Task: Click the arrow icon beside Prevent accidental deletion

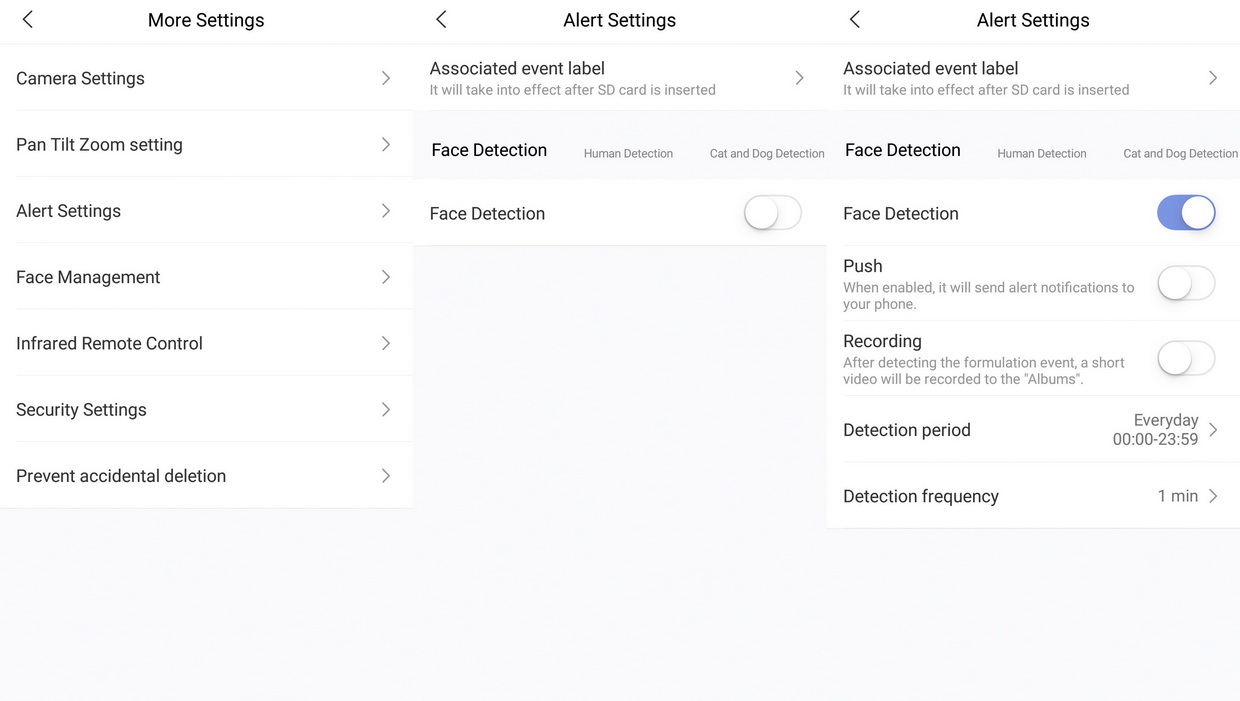Action: (x=386, y=476)
